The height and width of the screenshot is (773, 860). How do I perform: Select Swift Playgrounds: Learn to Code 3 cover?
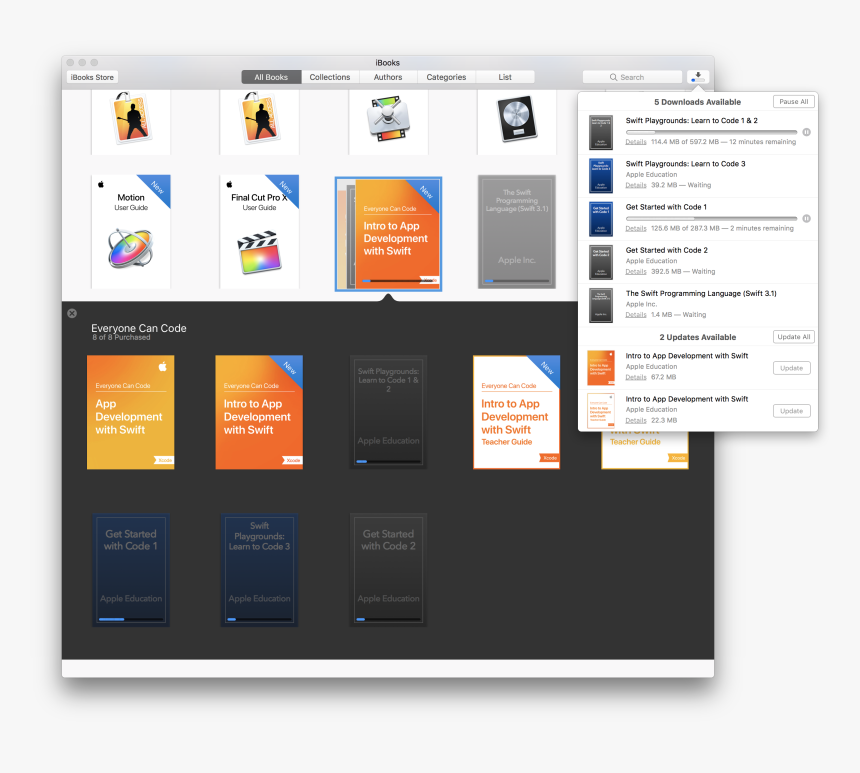(x=259, y=570)
